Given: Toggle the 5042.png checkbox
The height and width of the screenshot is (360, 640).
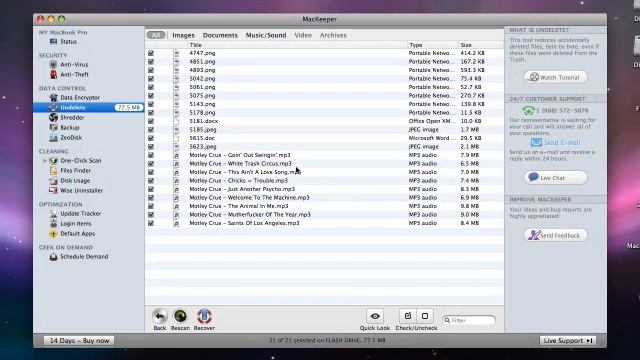Looking at the screenshot, I should pos(151,79).
